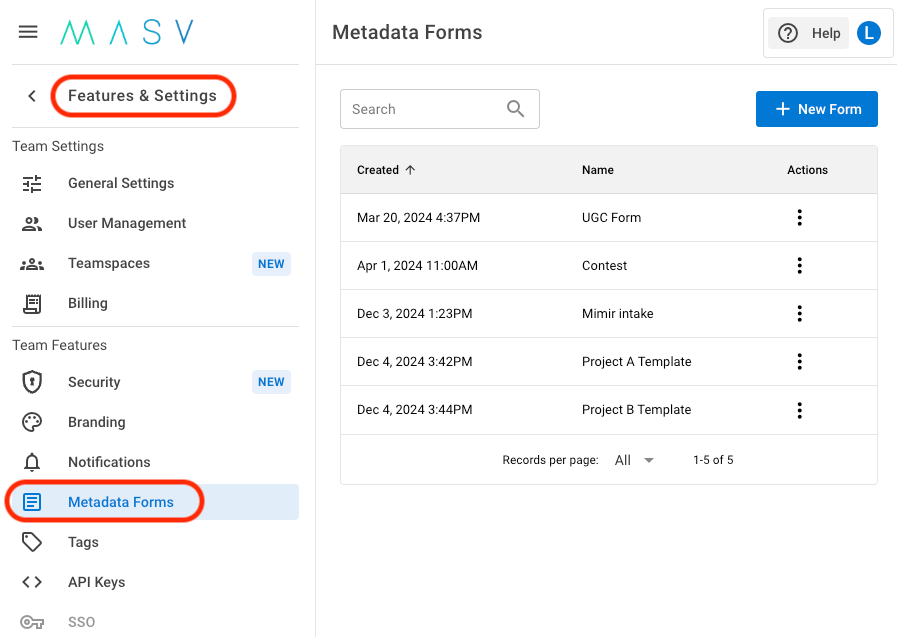897x637 pixels.
Task: Click the NEW badge next to Teamspaces
Action: pyautogui.click(x=271, y=264)
